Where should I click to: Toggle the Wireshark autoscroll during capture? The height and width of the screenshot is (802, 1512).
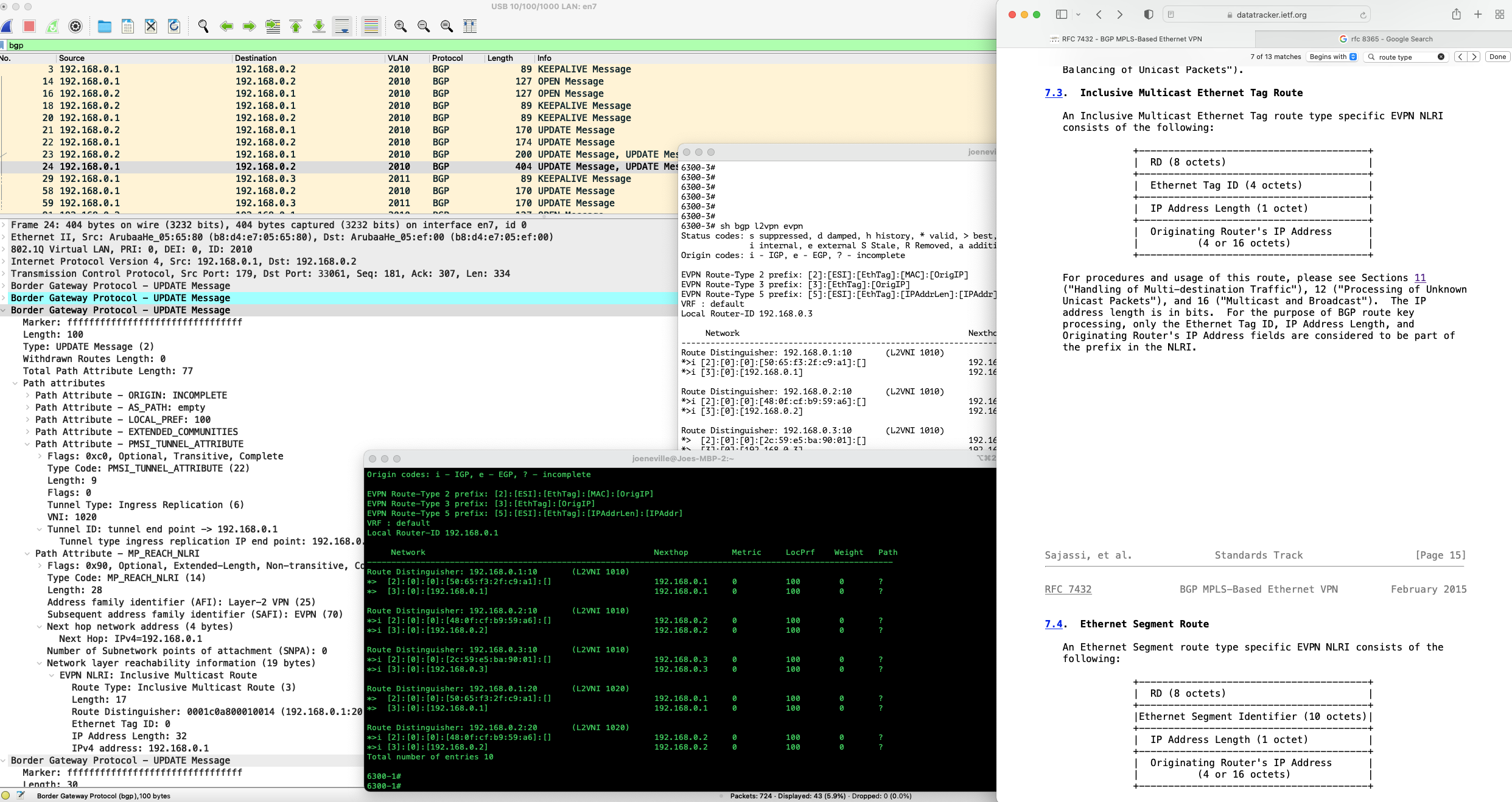coord(344,26)
